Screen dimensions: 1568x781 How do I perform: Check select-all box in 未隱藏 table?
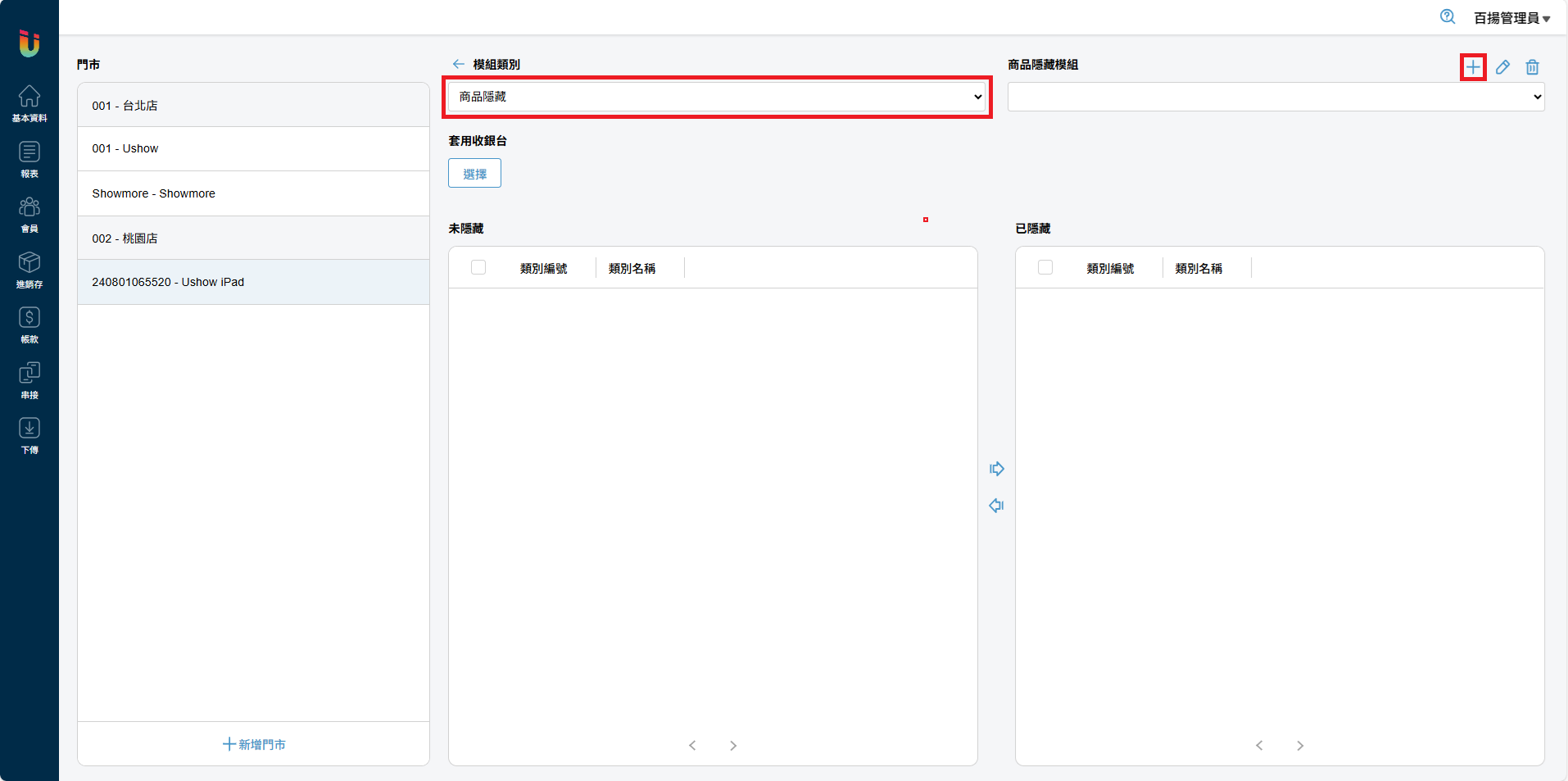[478, 267]
